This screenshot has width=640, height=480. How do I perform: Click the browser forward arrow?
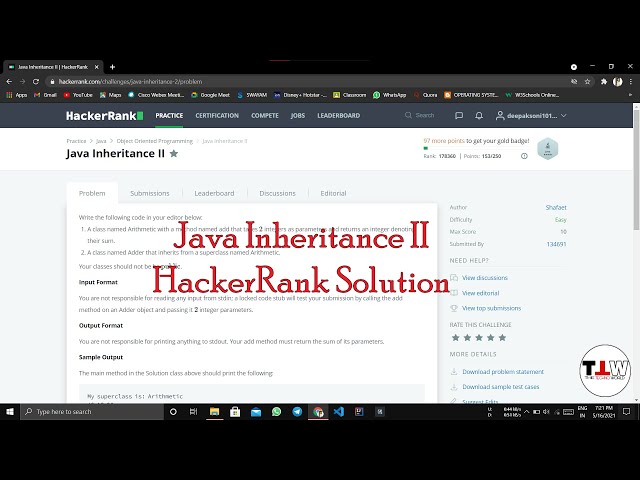tap(22, 82)
